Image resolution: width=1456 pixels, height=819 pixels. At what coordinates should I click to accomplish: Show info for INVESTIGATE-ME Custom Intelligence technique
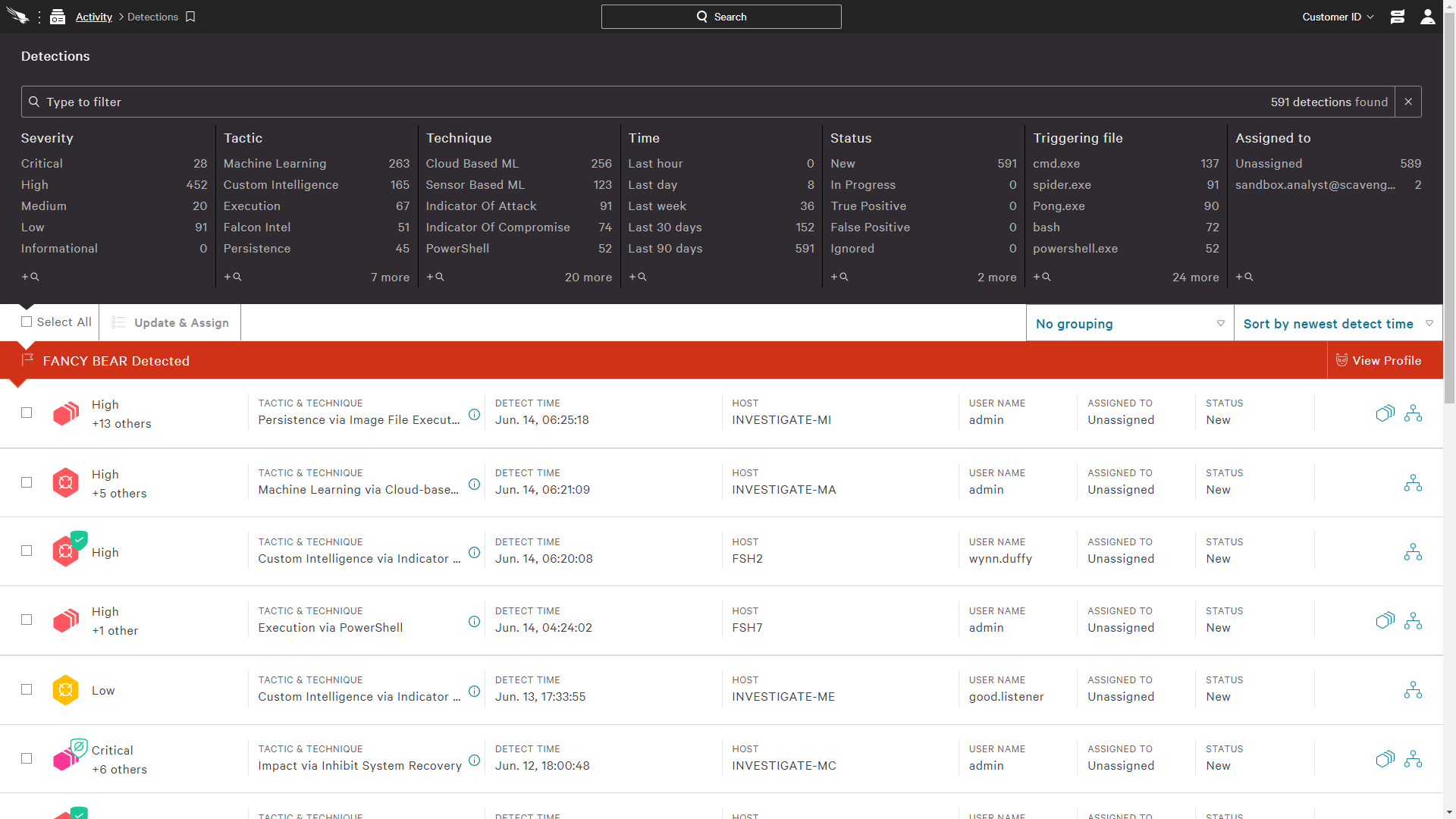(x=474, y=692)
